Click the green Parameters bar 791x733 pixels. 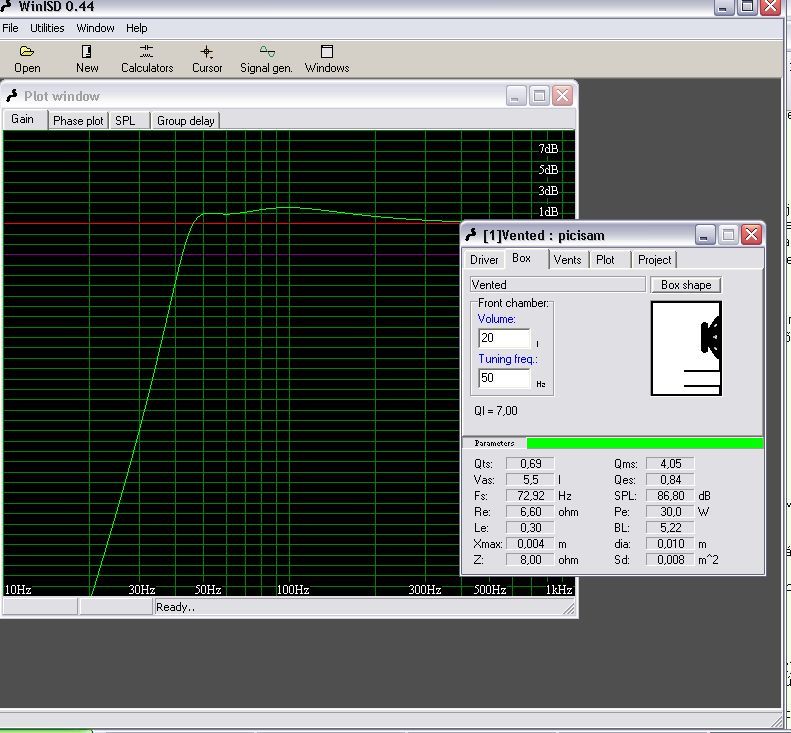coord(644,443)
